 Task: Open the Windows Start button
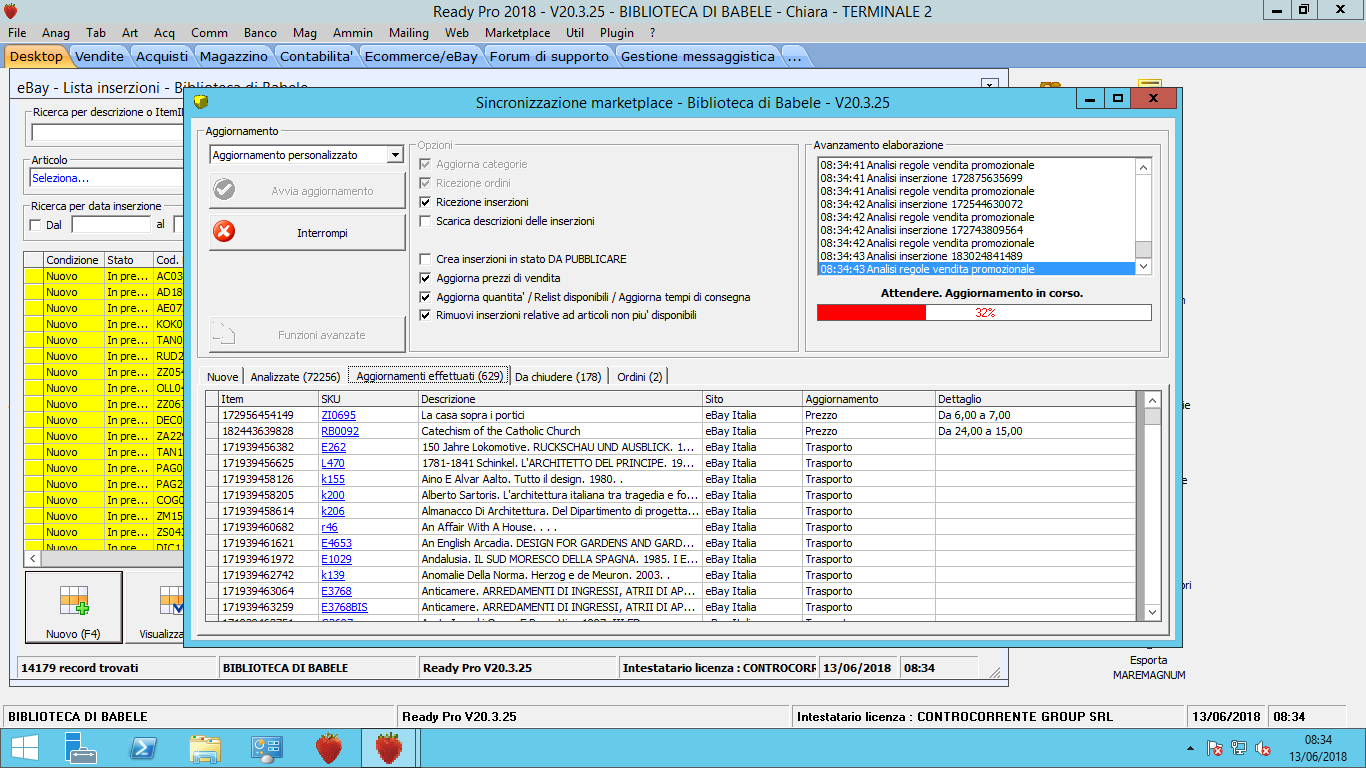[x=23, y=747]
